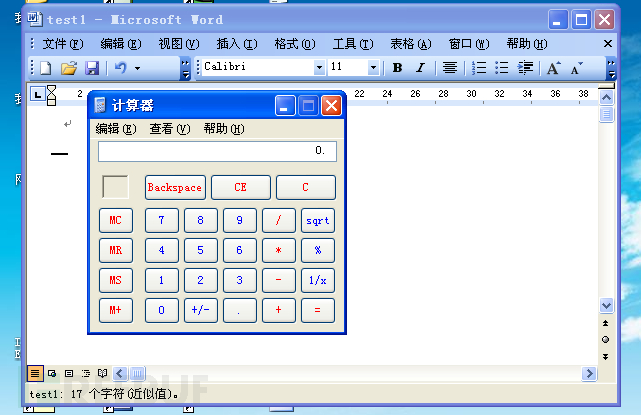Viewport: 641px width, 415px height.
Task: Click calculator digit 7
Action: point(161,220)
